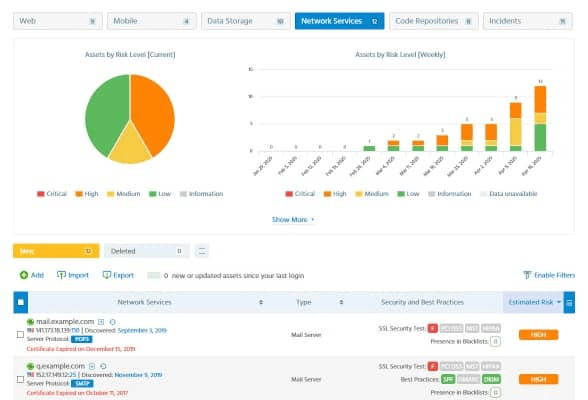Click the plus box icon next to mail.example.com

101,322
